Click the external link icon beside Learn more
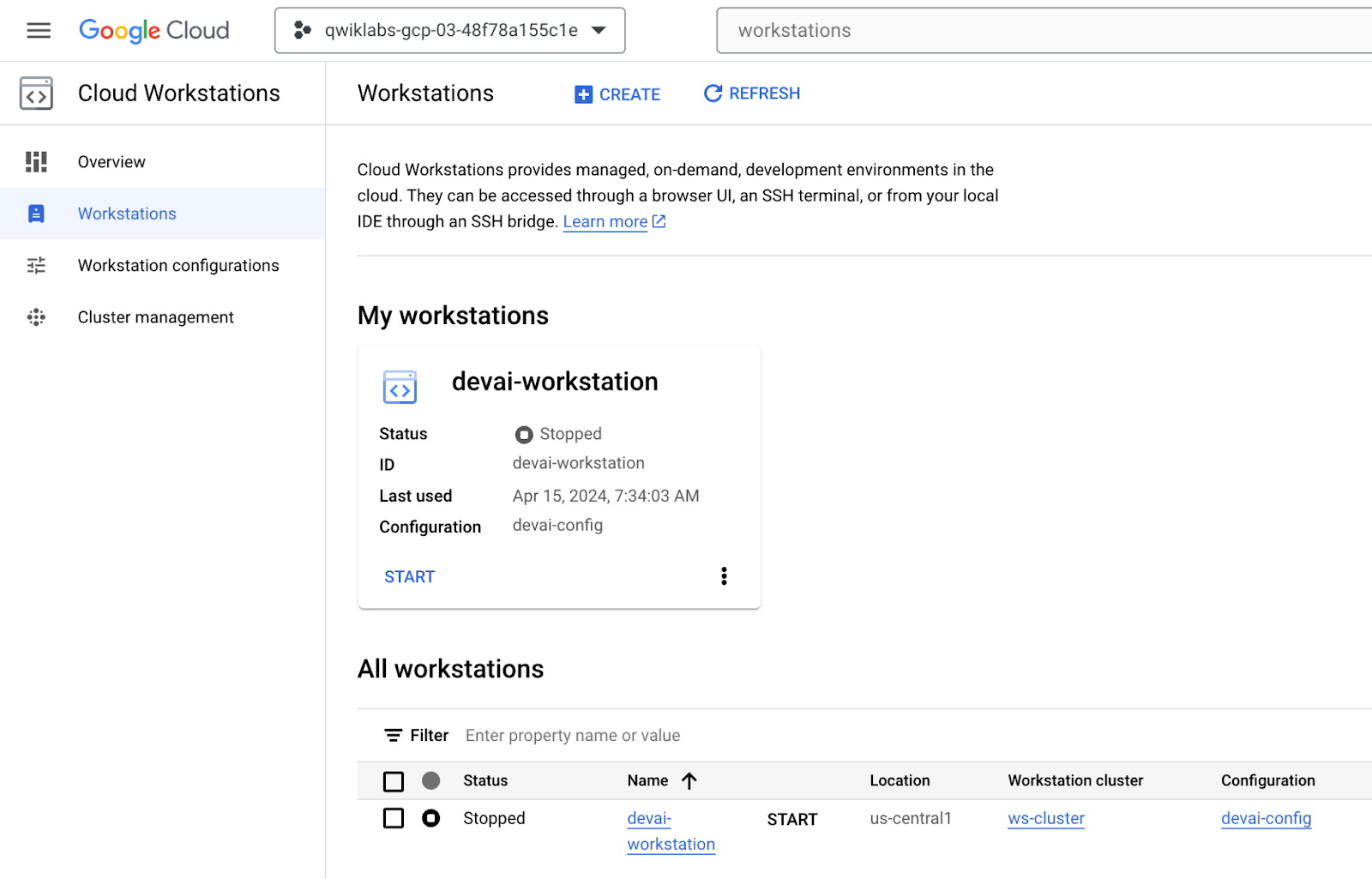The width and height of the screenshot is (1372, 879). click(x=659, y=221)
